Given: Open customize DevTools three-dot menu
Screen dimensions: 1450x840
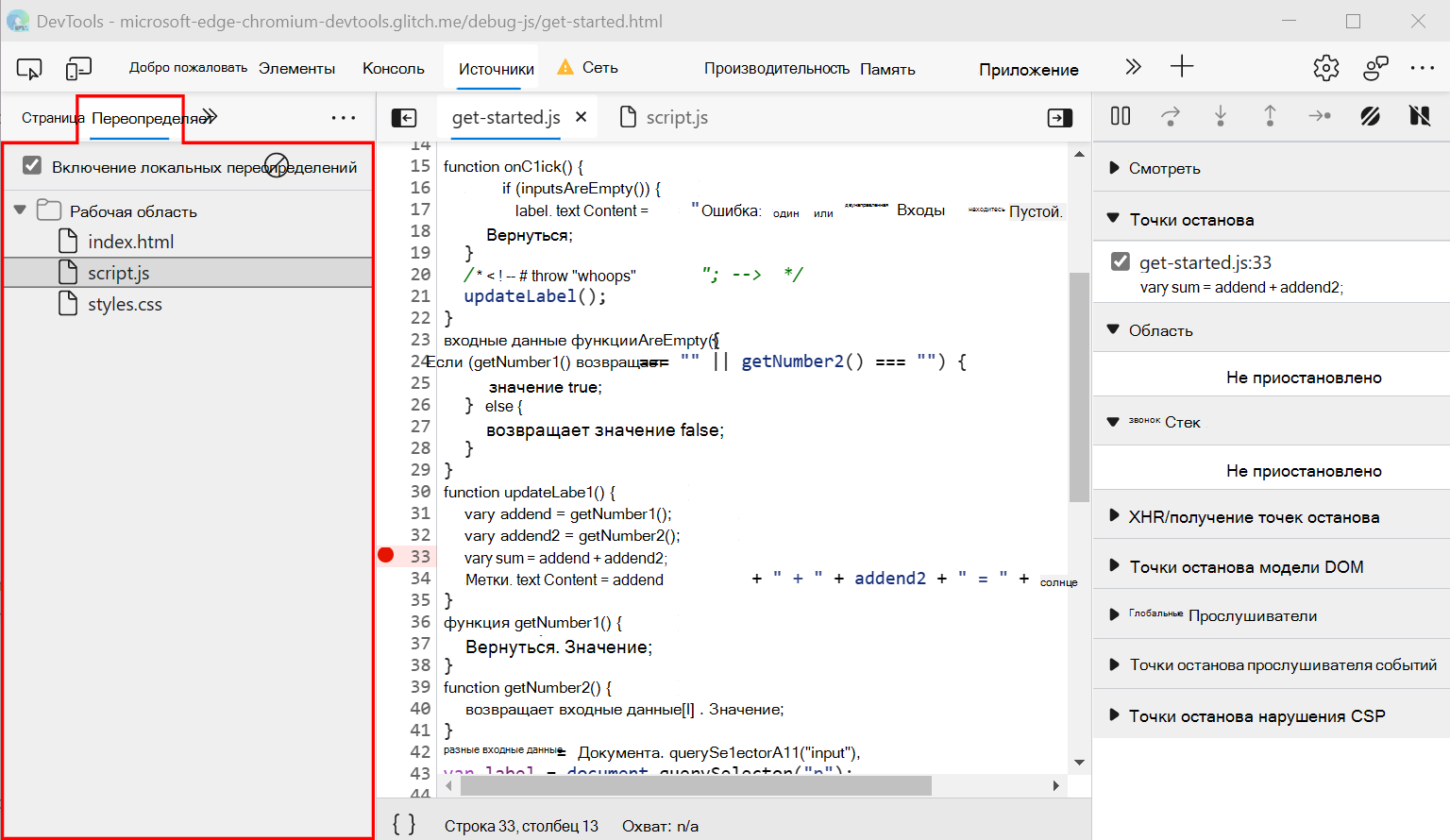Looking at the screenshot, I should (1423, 68).
